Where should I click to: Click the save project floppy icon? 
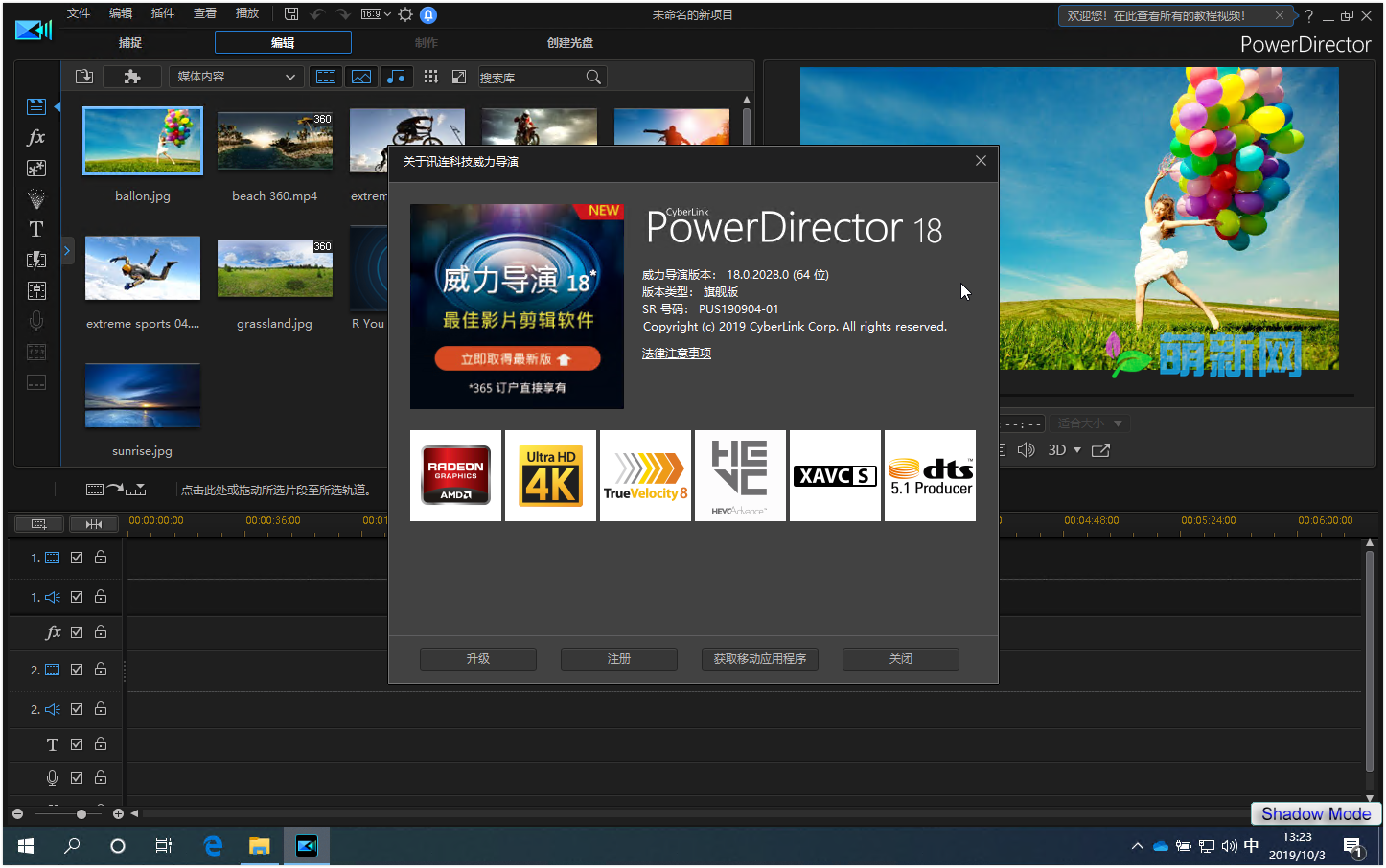291,14
